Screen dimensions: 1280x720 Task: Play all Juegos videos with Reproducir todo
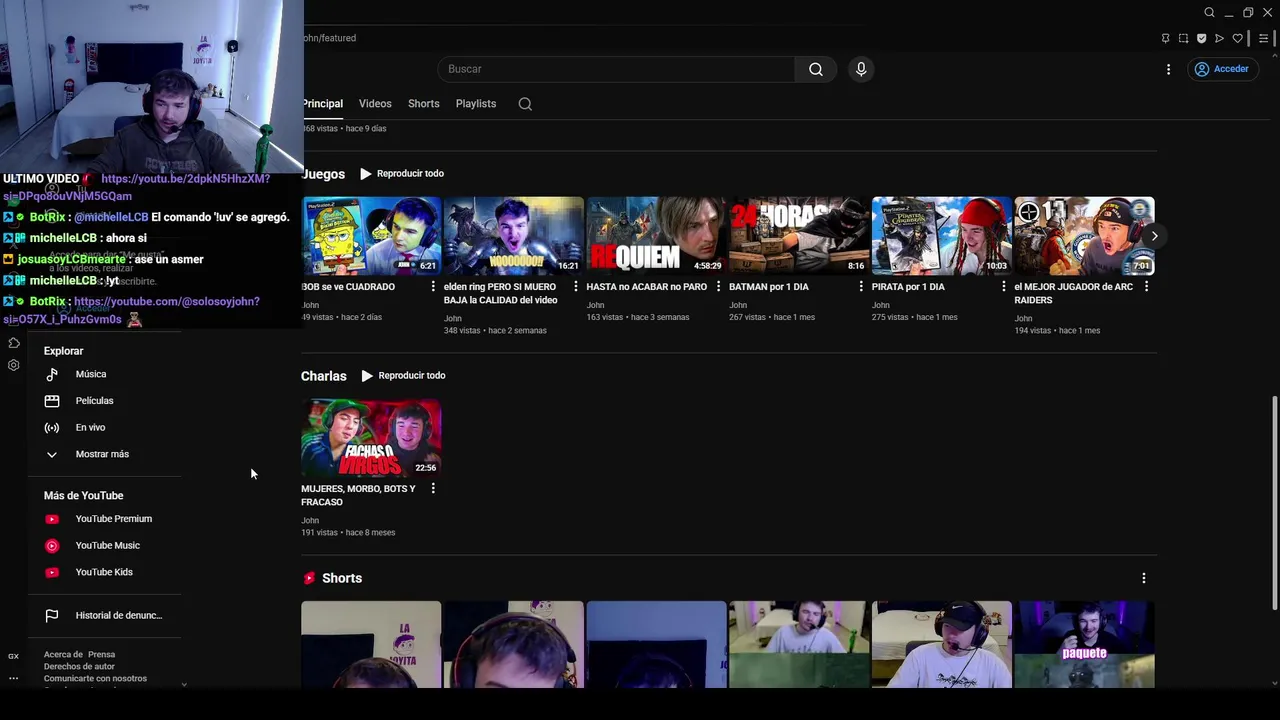[402, 174]
